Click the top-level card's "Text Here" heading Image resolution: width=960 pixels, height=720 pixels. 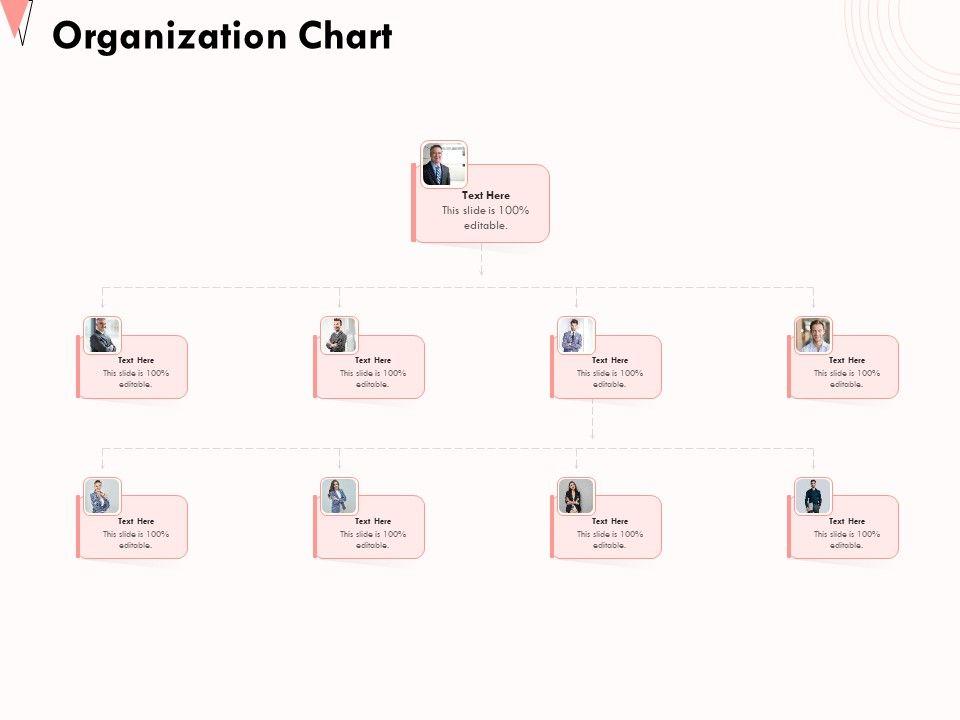[x=486, y=196]
